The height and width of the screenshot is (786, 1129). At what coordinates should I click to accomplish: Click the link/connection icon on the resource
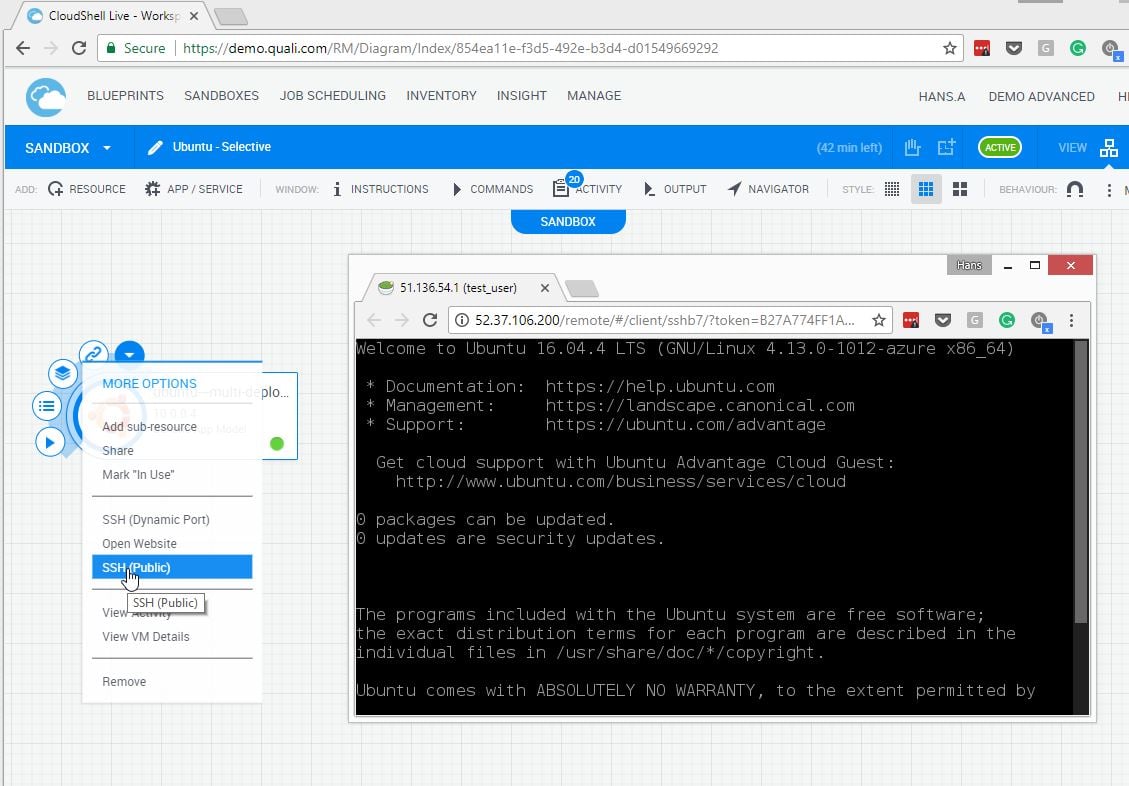93,353
